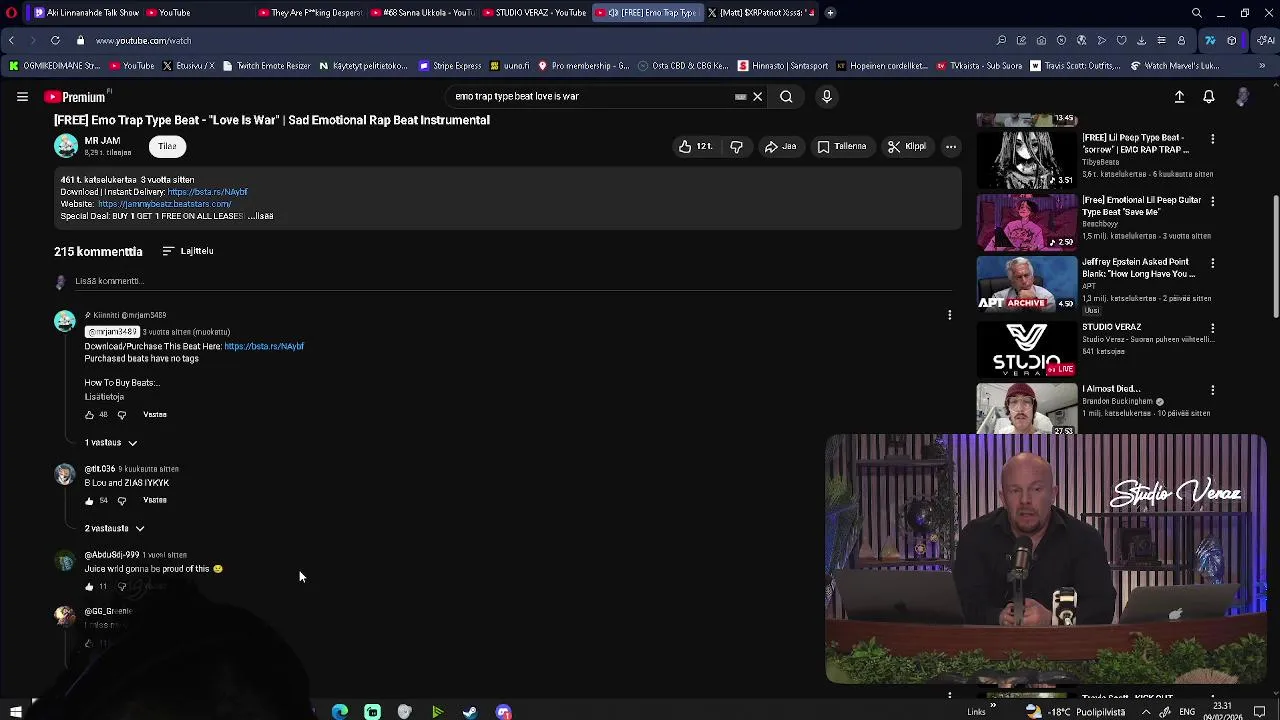The height and width of the screenshot is (720, 1280).
Task: Open Microsoft Edge from the taskbar
Action: point(340,712)
